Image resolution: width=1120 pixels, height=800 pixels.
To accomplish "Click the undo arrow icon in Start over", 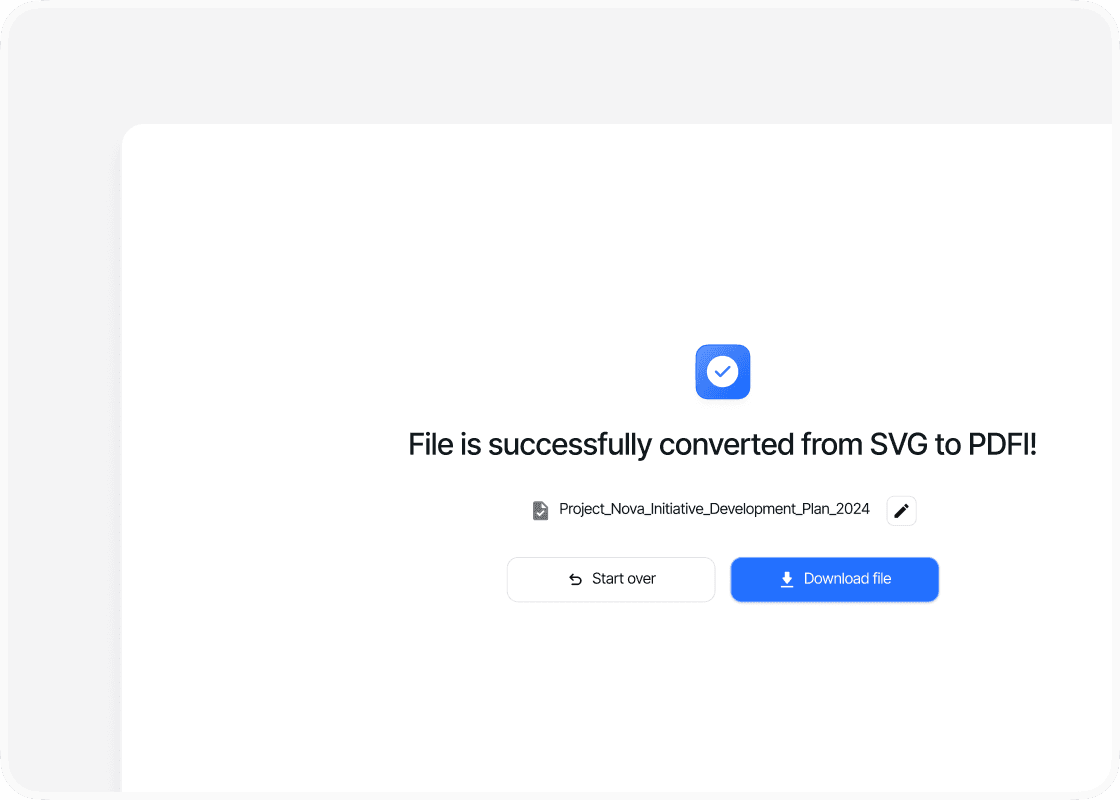I will (575, 579).
